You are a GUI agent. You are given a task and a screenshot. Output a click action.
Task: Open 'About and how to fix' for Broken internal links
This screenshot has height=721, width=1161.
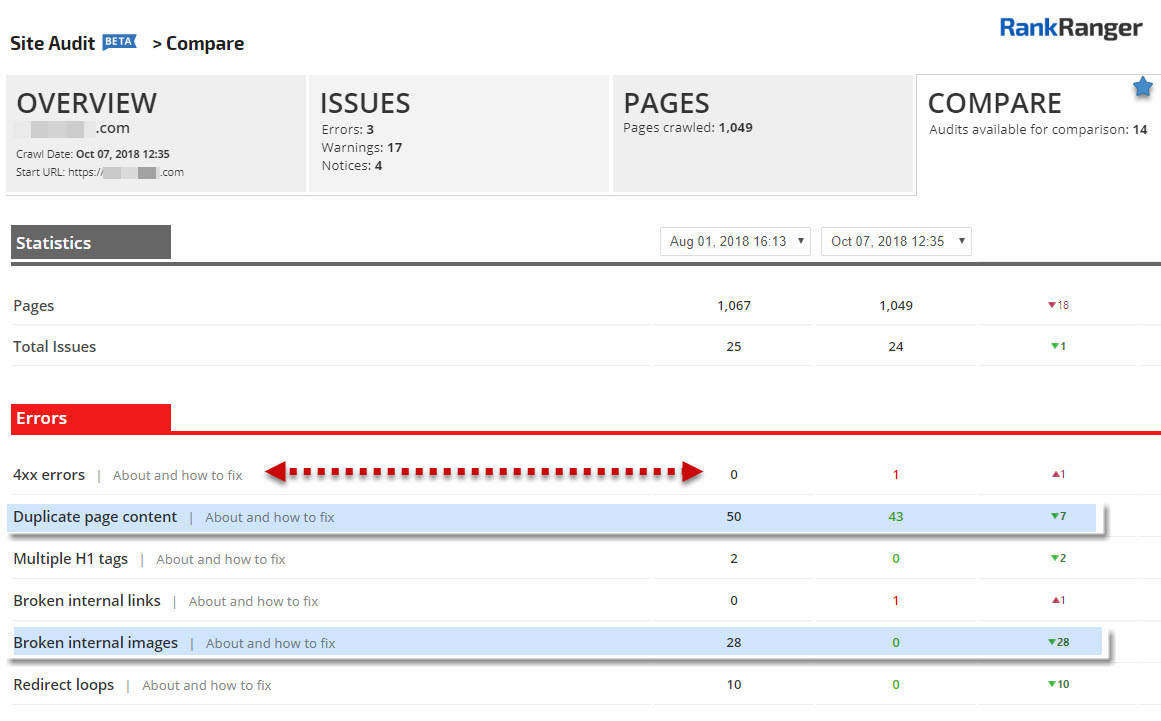tap(253, 602)
